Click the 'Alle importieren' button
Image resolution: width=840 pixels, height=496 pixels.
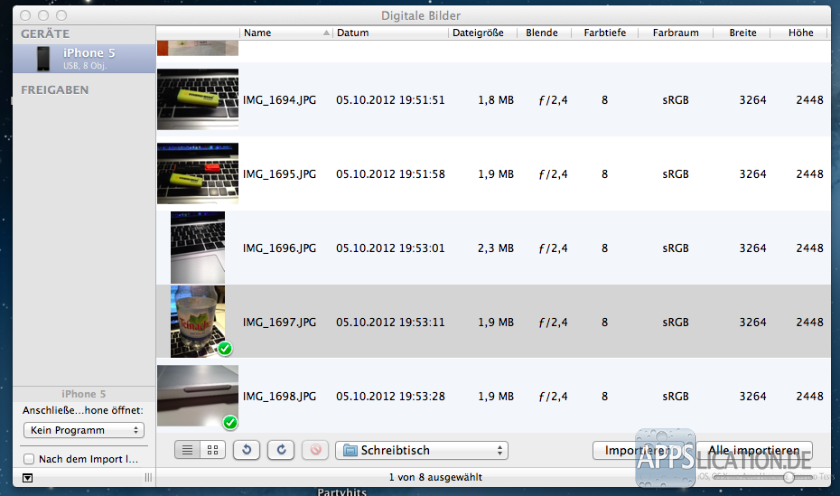pos(754,450)
